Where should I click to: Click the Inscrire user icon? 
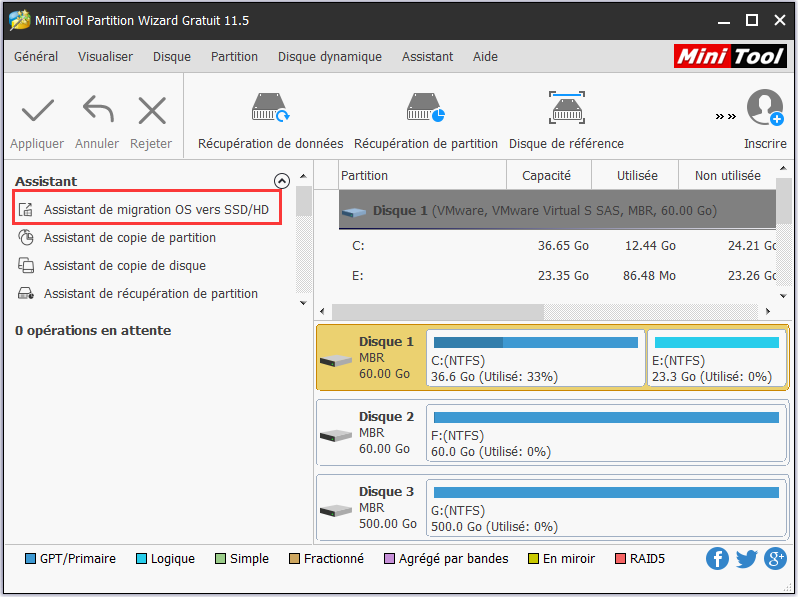click(765, 107)
